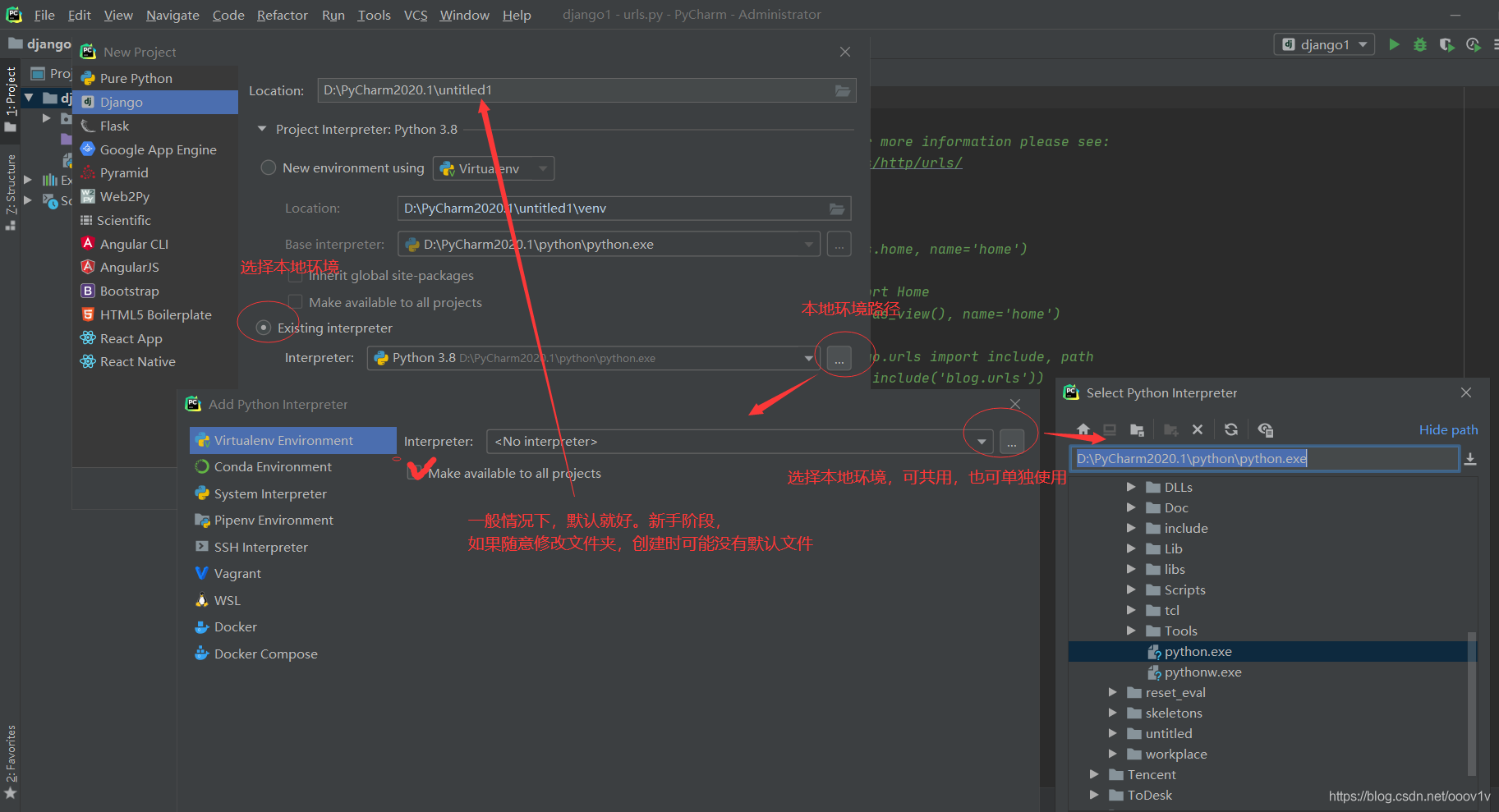The height and width of the screenshot is (812, 1499).
Task: Open the Help menu
Action: pos(517,15)
